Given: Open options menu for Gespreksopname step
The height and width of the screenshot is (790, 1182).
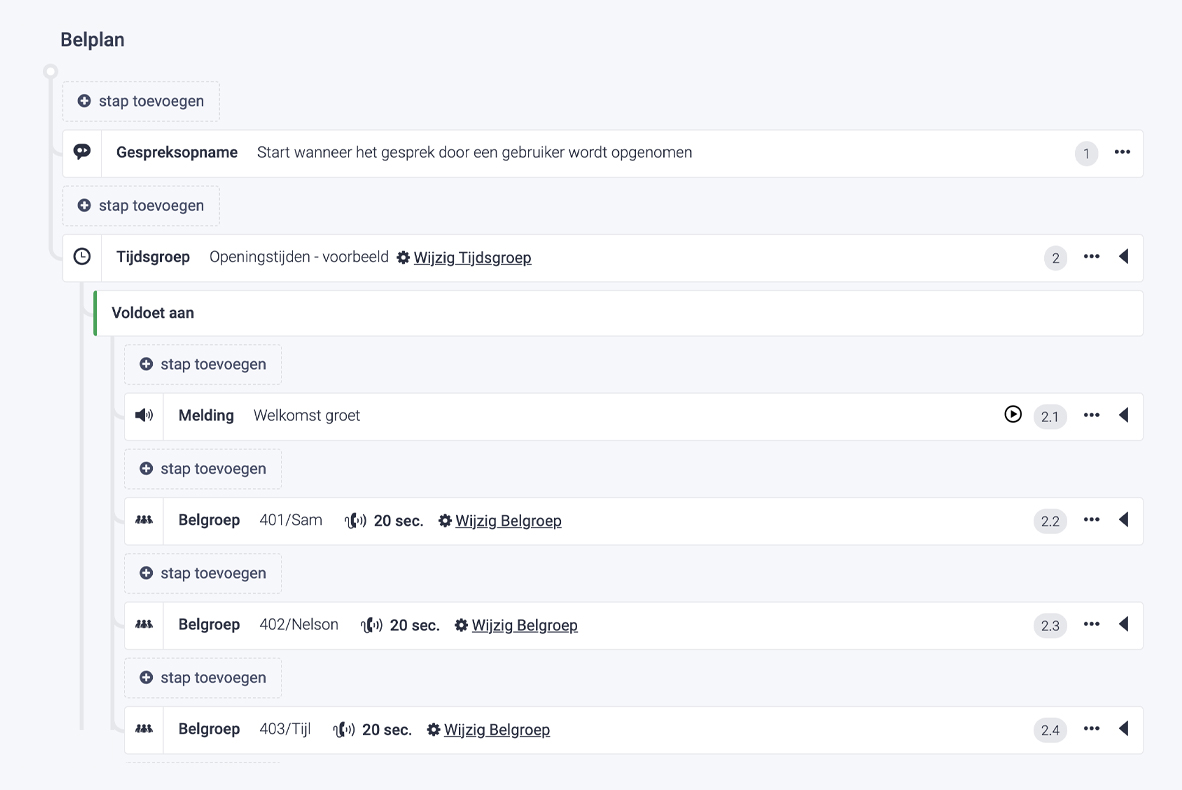Looking at the screenshot, I should 1122,152.
